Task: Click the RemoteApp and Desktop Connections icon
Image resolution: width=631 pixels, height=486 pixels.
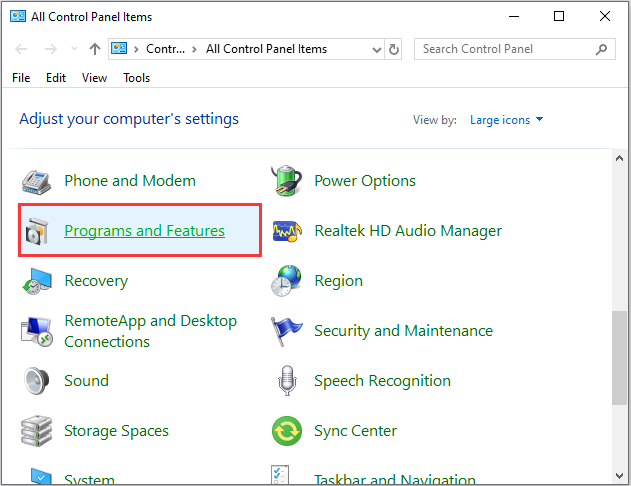Action: [x=37, y=331]
